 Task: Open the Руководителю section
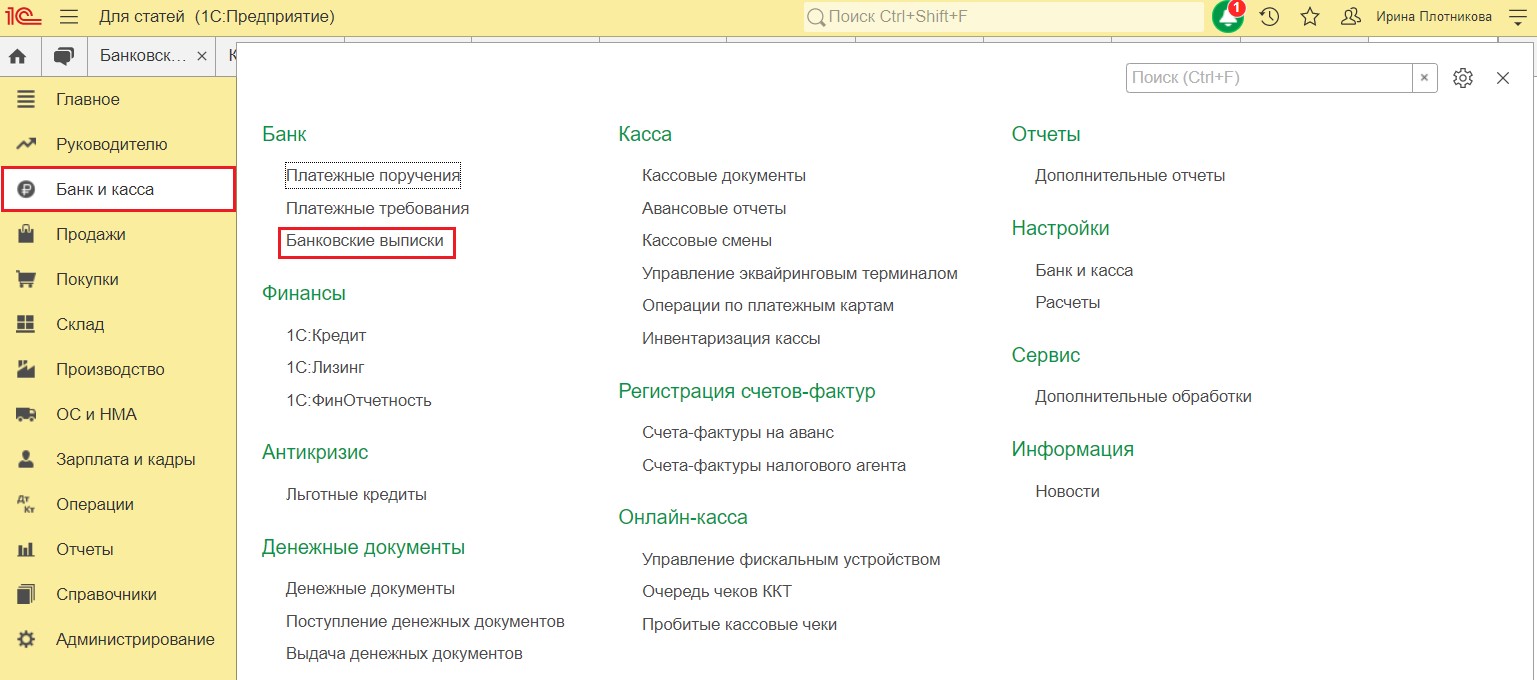coord(118,144)
